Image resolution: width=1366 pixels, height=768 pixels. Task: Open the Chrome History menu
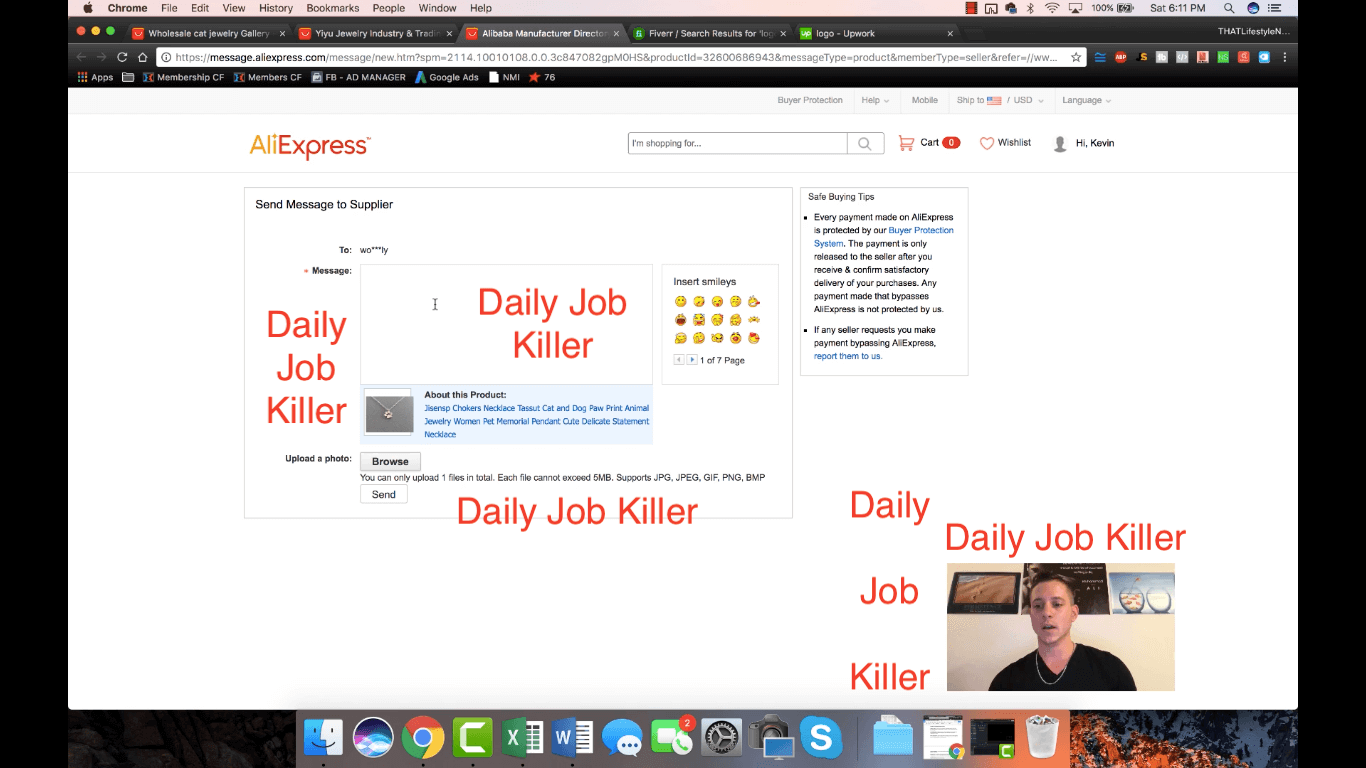276,8
